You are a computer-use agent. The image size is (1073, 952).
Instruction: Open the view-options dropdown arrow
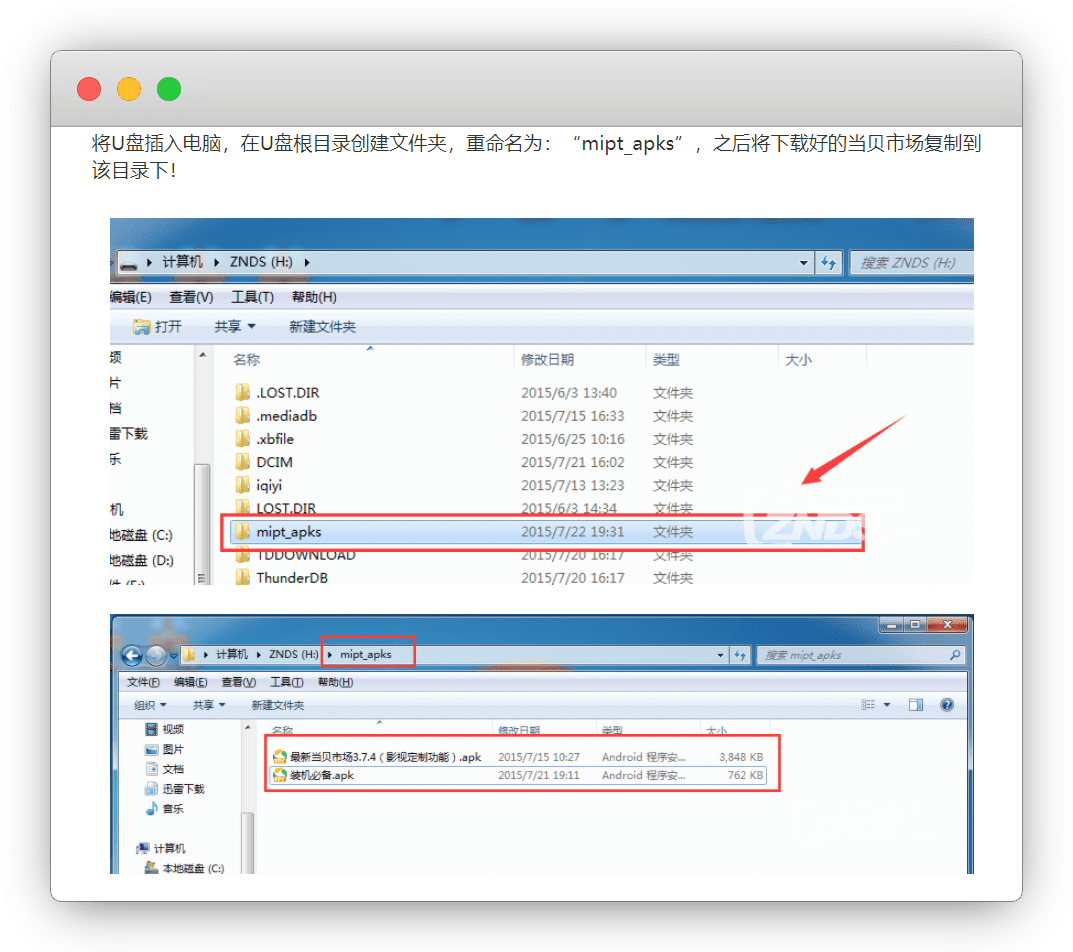pyautogui.click(x=887, y=705)
